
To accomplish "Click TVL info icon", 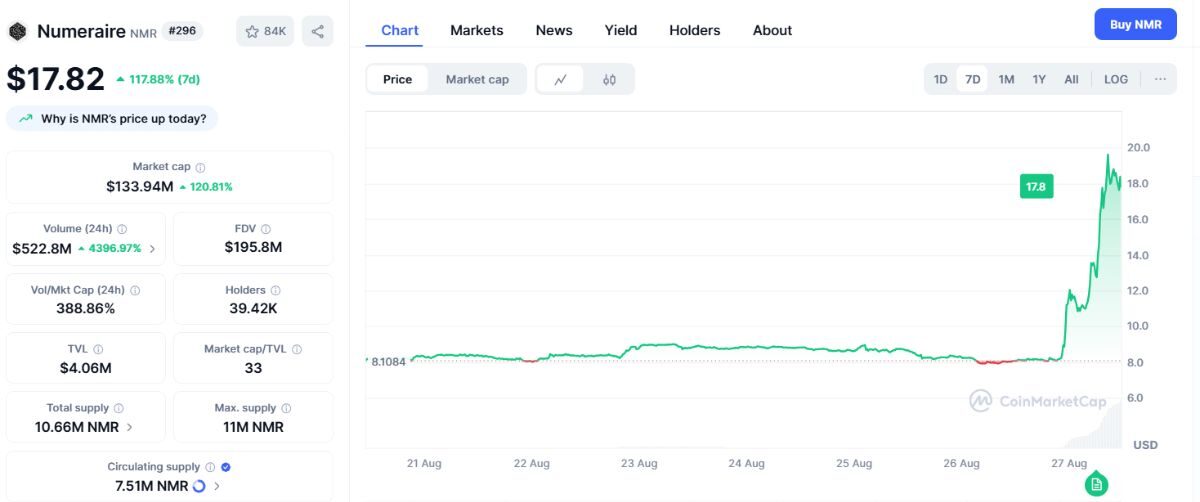I will (98, 349).
